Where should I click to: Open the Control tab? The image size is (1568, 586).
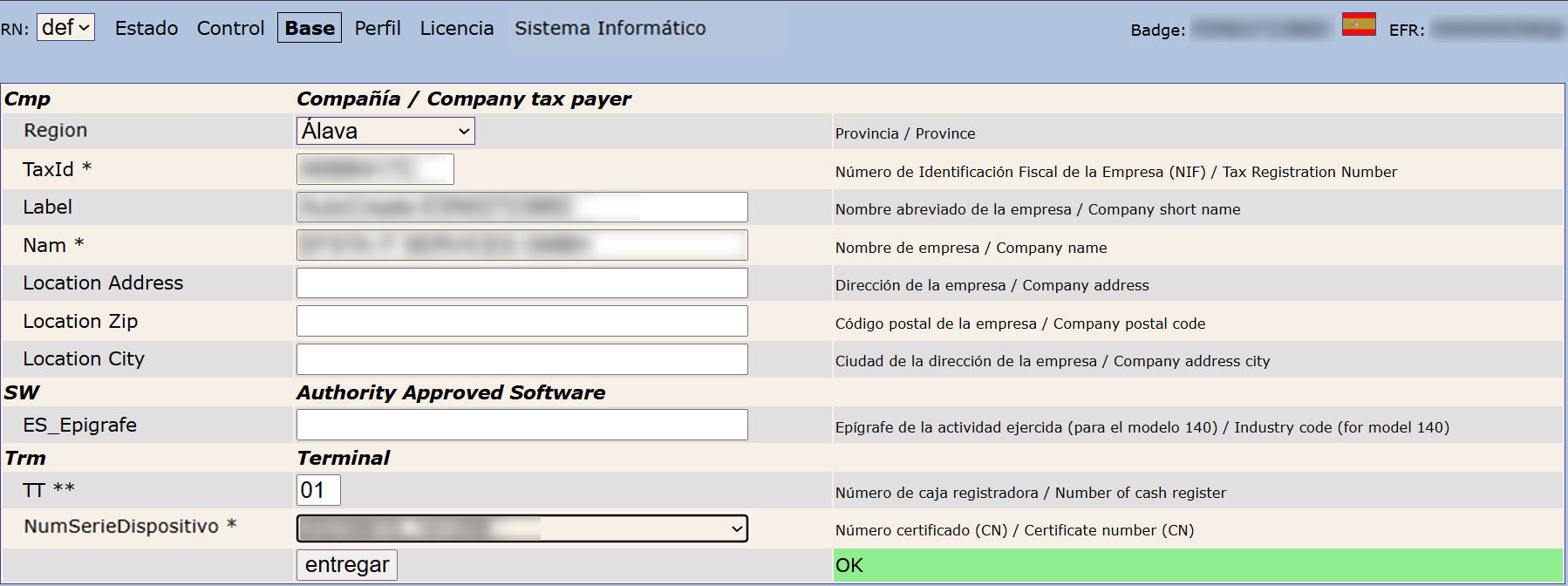coord(230,28)
